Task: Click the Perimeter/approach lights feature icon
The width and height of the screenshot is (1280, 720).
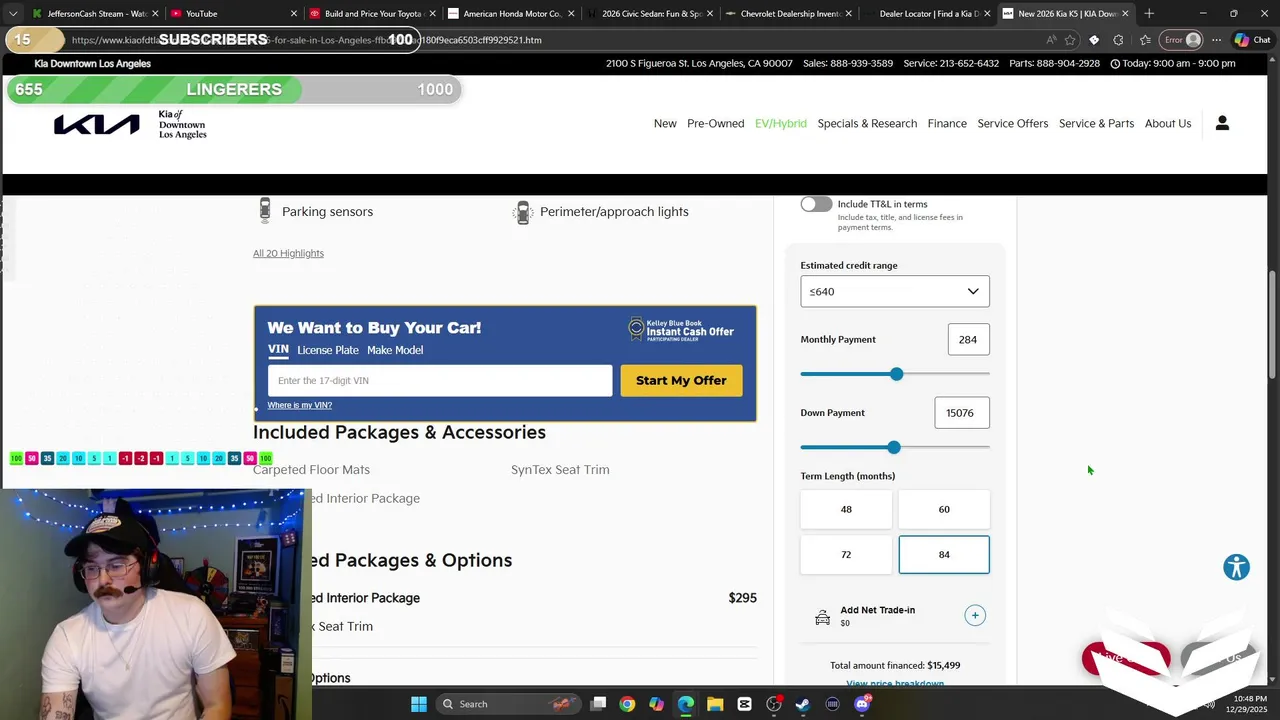Action: tap(523, 212)
